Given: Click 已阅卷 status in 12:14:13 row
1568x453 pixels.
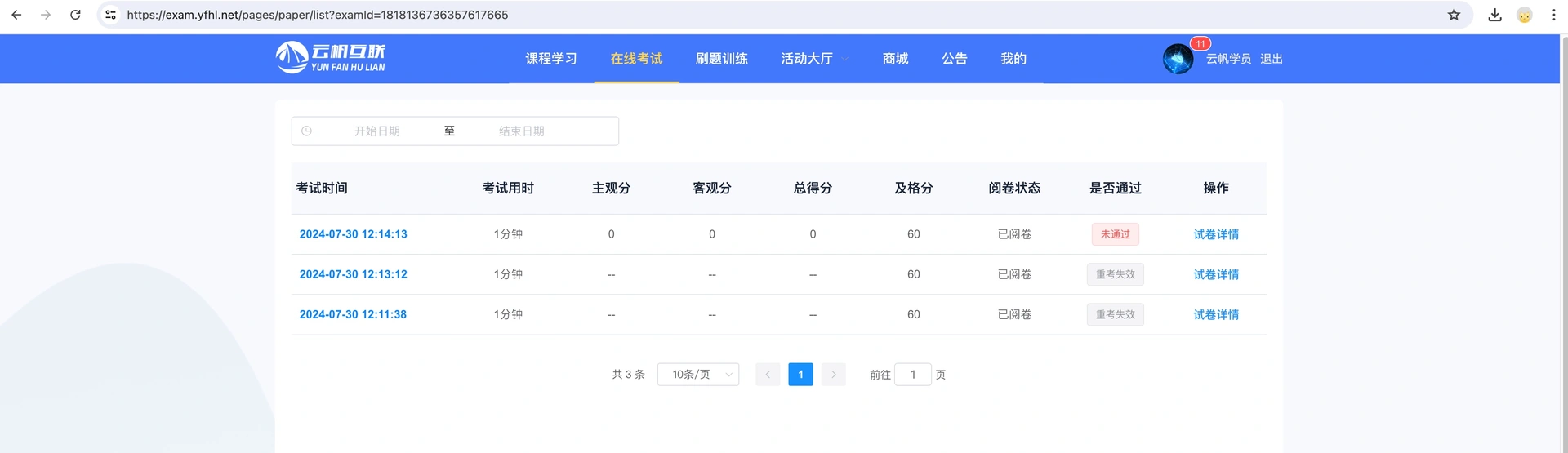Looking at the screenshot, I should tap(1014, 234).
